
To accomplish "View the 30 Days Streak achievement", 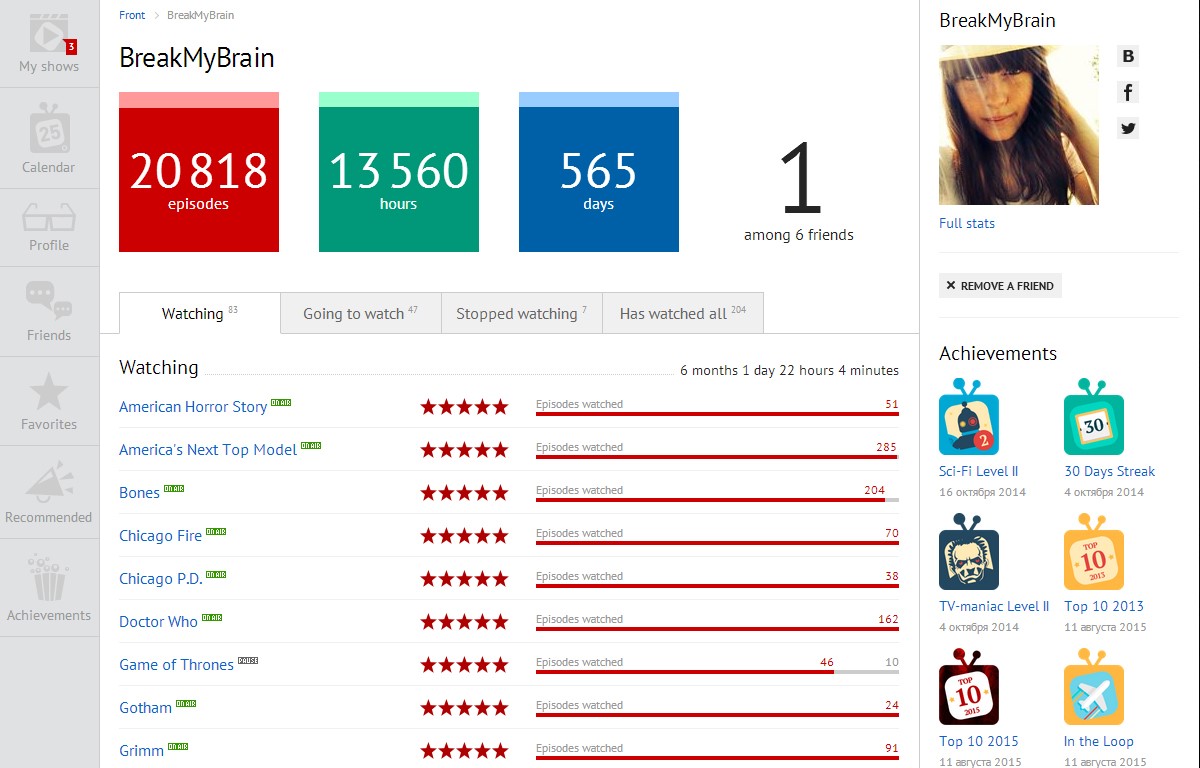I will coord(1093,420).
